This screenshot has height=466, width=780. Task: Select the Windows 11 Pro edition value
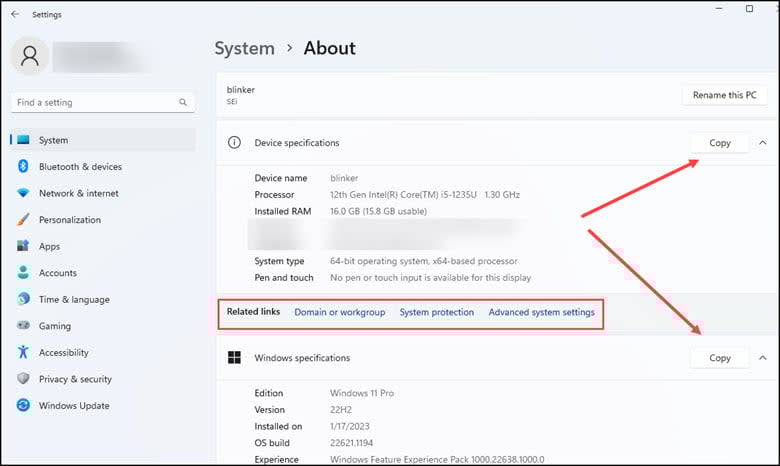(362, 393)
